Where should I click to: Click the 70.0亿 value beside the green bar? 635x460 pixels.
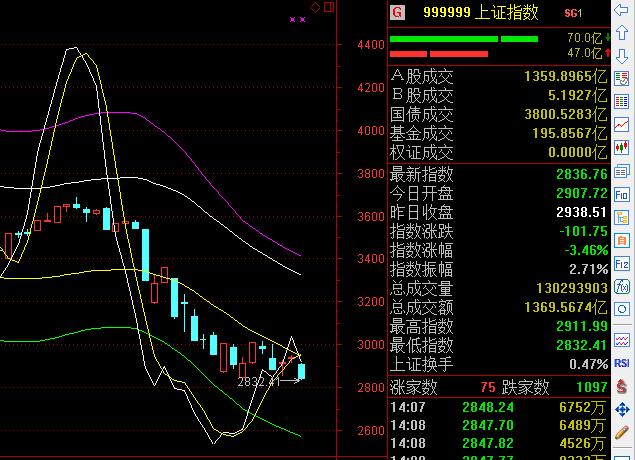click(584, 38)
